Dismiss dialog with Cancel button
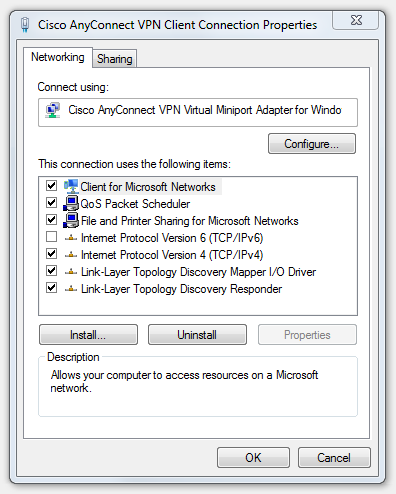The width and height of the screenshot is (396, 494). tap(334, 458)
